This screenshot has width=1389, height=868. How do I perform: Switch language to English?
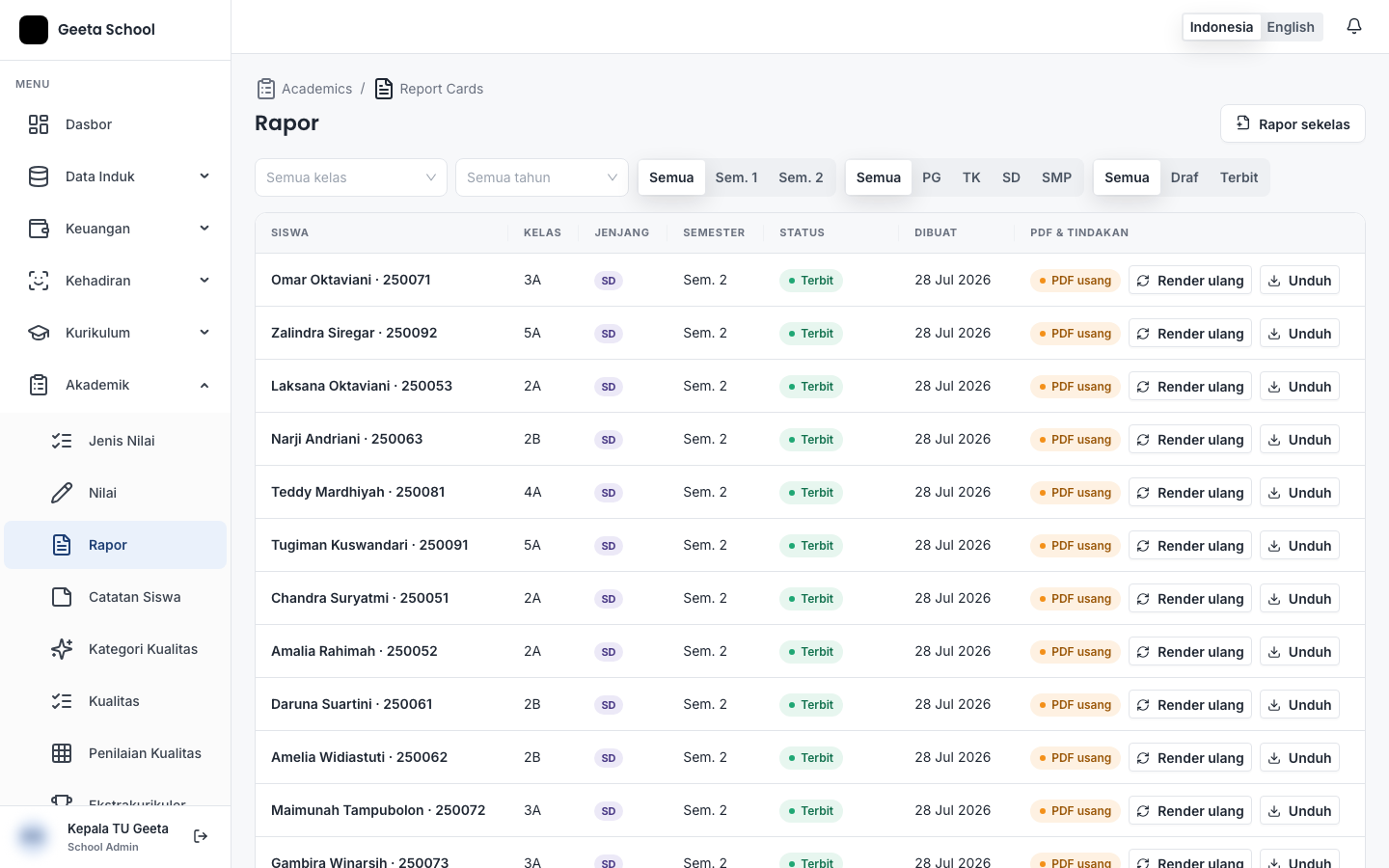[x=1291, y=27]
